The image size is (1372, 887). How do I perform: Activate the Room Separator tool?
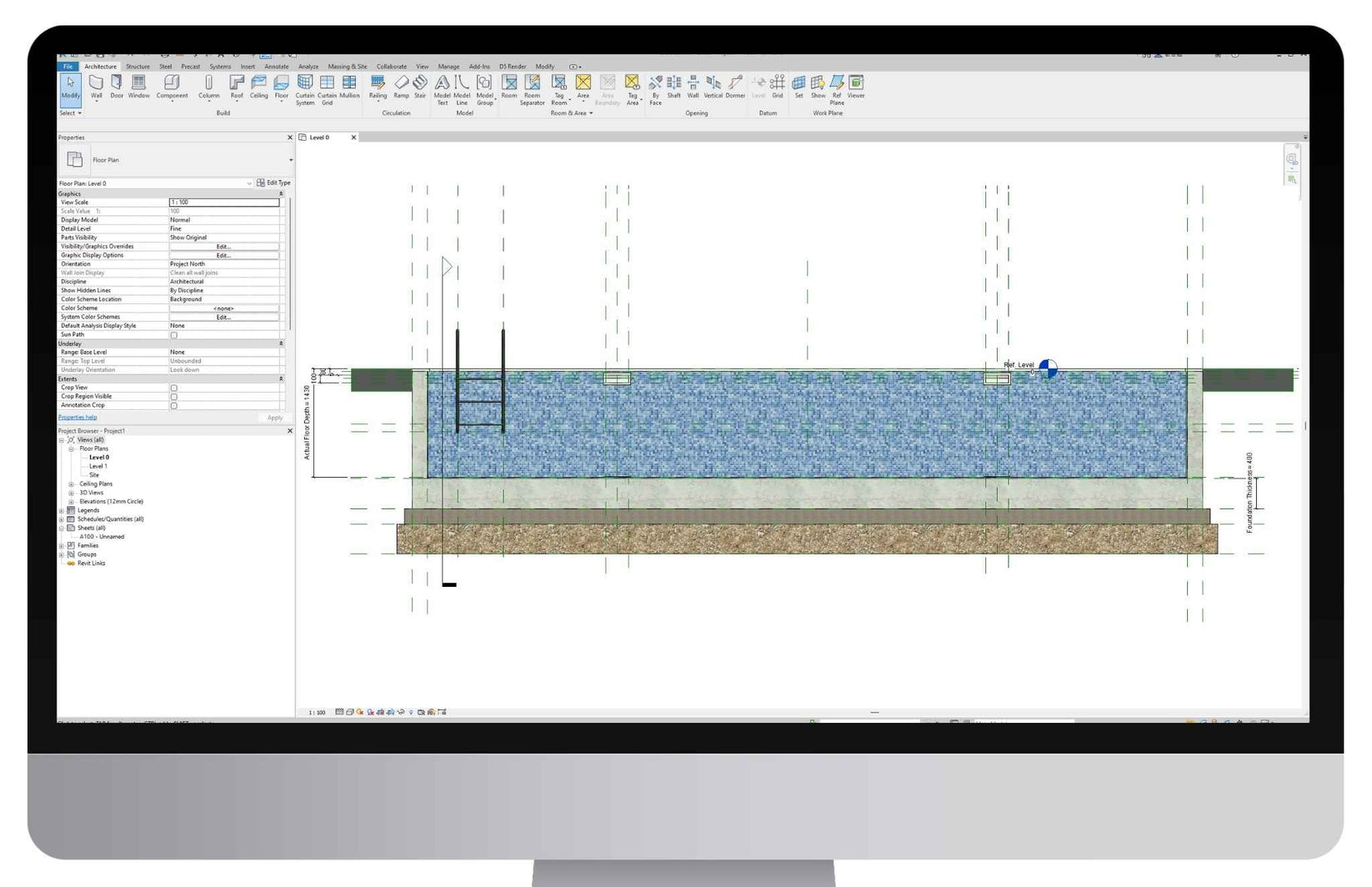[x=531, y=88]
